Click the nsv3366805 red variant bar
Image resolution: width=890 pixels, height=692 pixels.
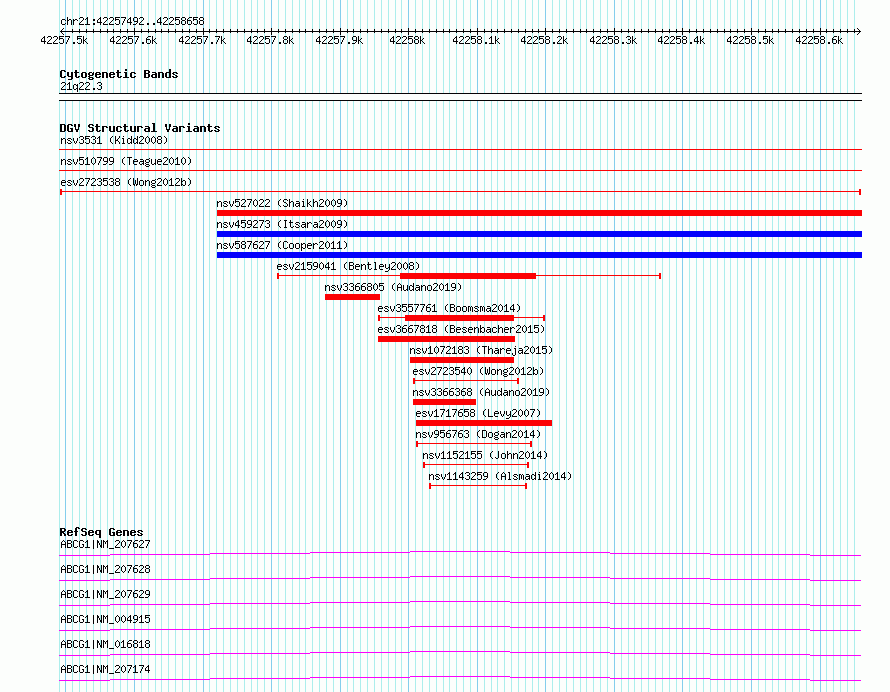point(352,297)
